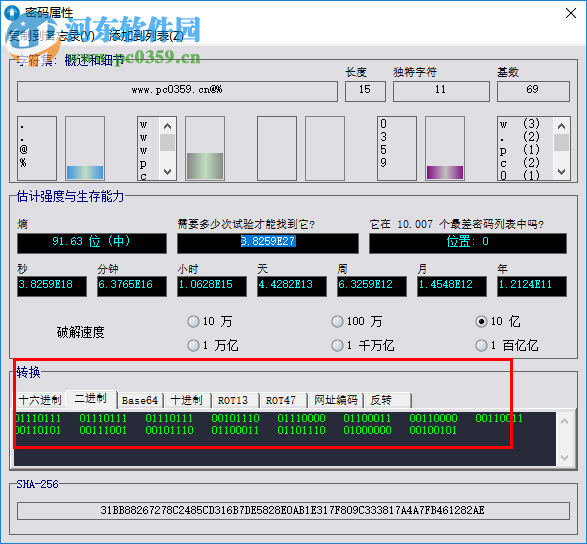
Task: Click the years value 1.2124E11
Action: tap(532, 286)
